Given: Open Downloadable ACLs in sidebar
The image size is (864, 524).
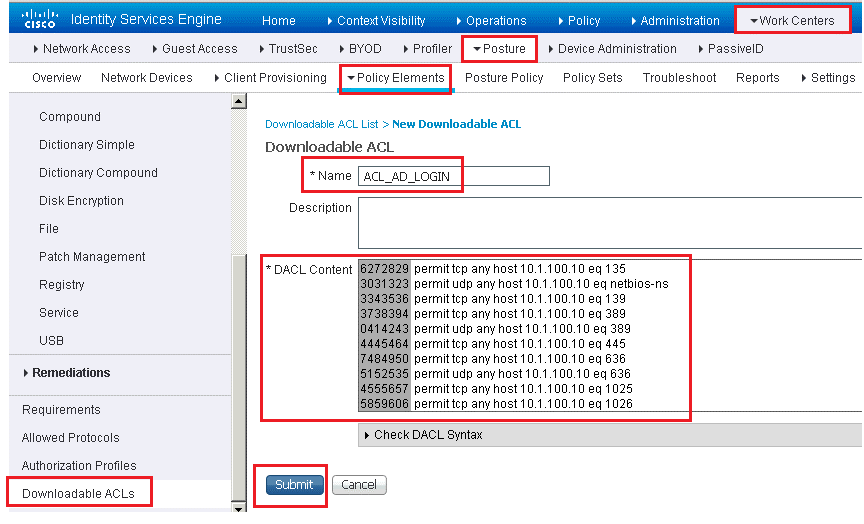Looking at the screenshot, I should click(78, 494).
